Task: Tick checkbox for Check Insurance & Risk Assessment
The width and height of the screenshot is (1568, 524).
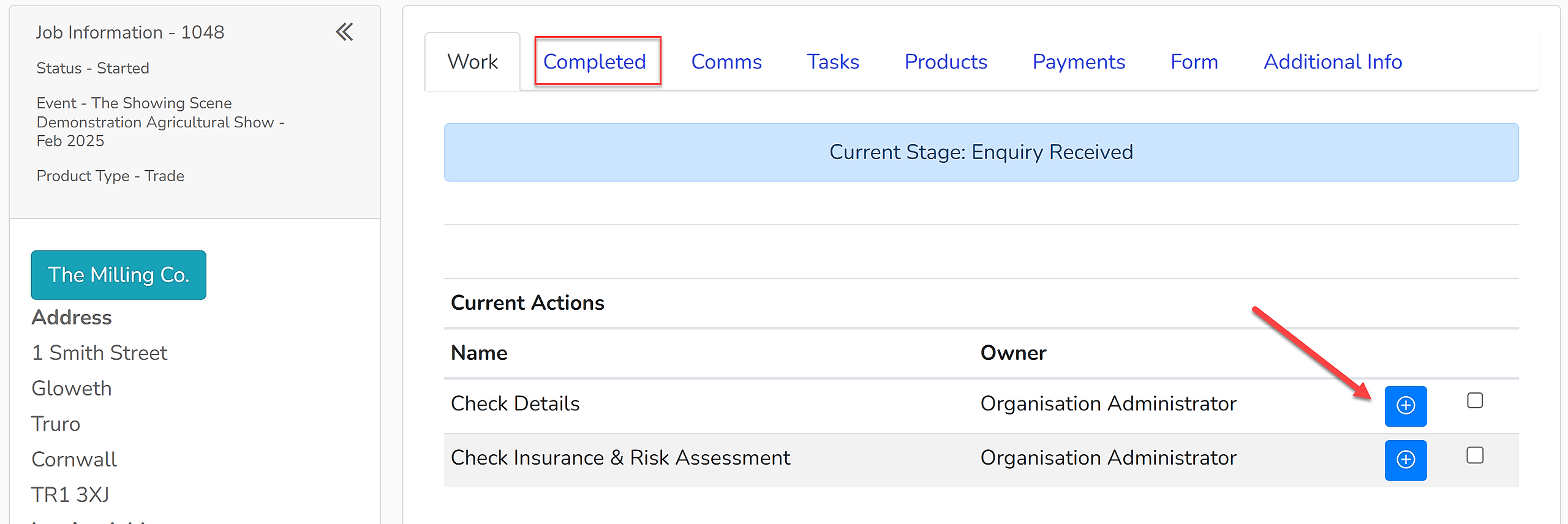Action: 1475,455
